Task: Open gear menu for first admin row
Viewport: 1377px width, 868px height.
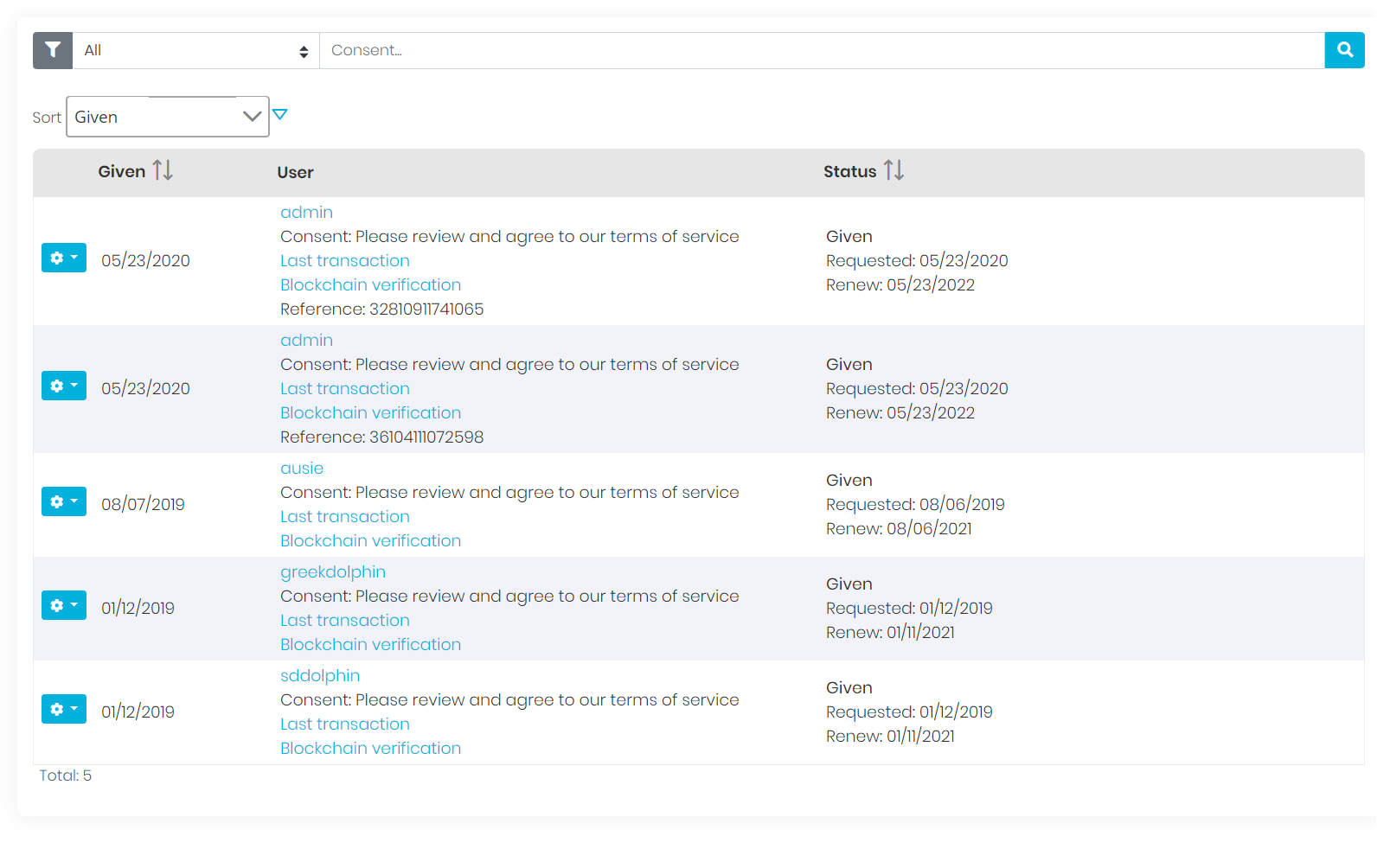Action: click(x=64, y=258)
